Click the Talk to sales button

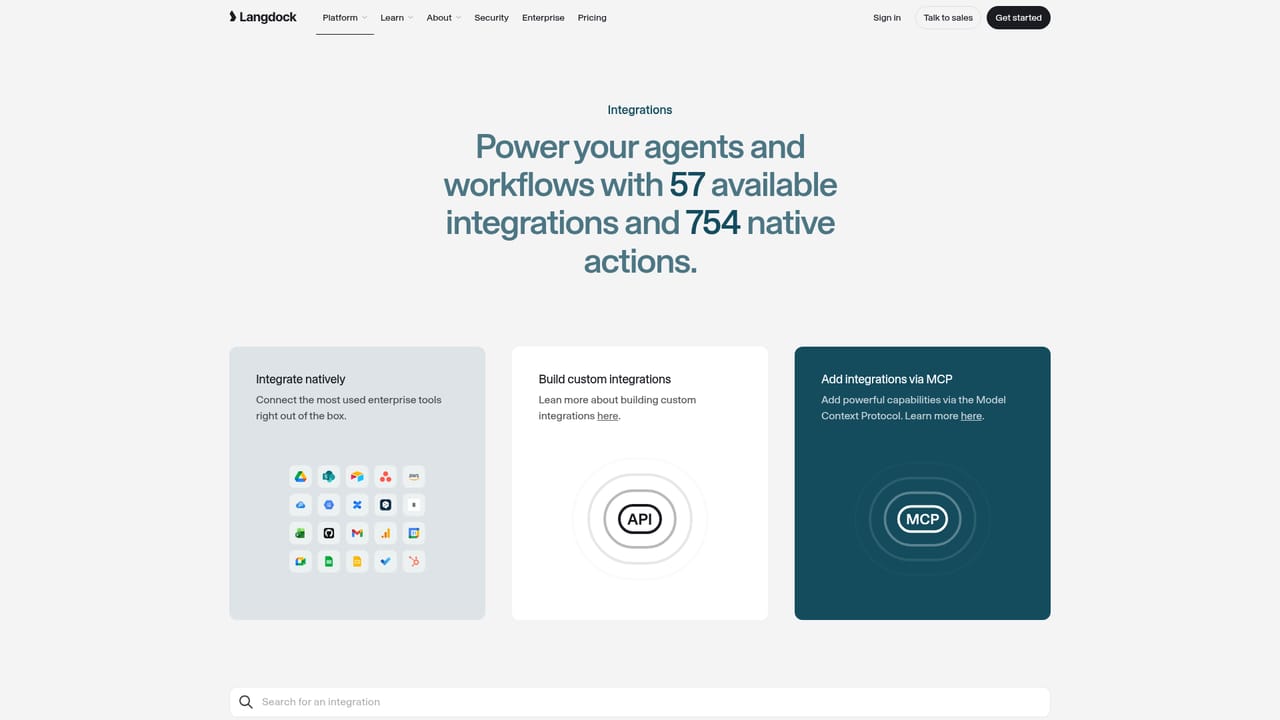[x=948, y=18]
